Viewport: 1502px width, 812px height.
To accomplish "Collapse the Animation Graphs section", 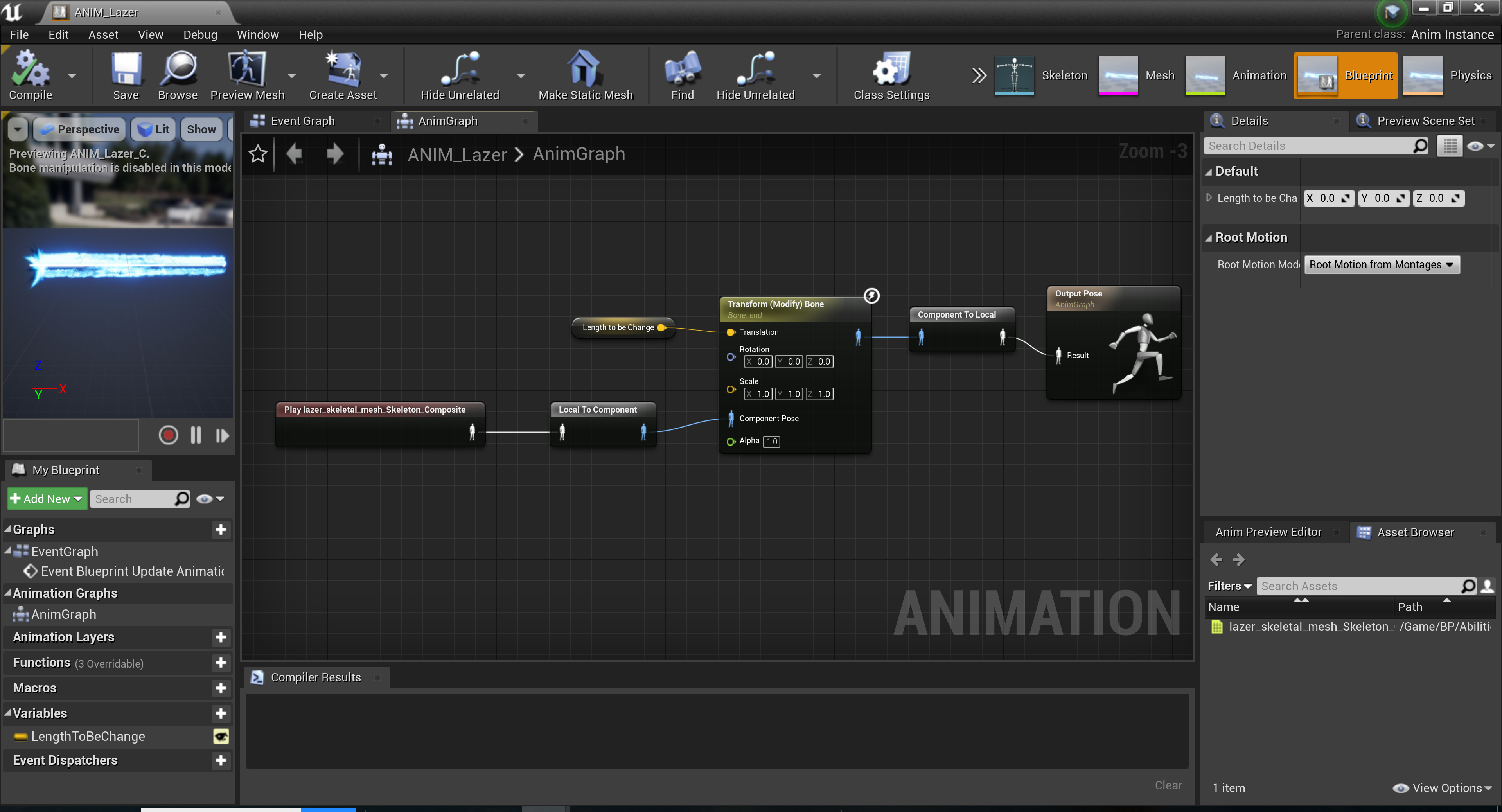I will (x=7, y=593).
